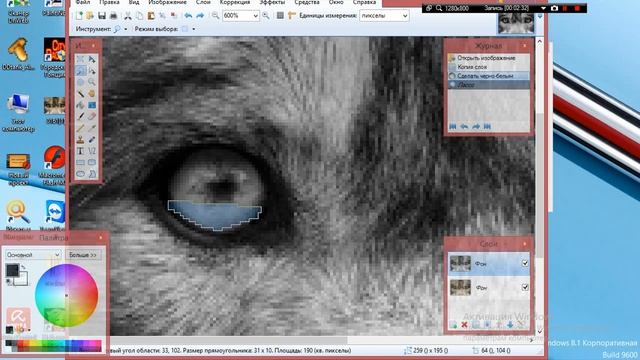Click the Open file toolbar icon
The width and height of the screenshot is (640, 360).
[90, 16]
